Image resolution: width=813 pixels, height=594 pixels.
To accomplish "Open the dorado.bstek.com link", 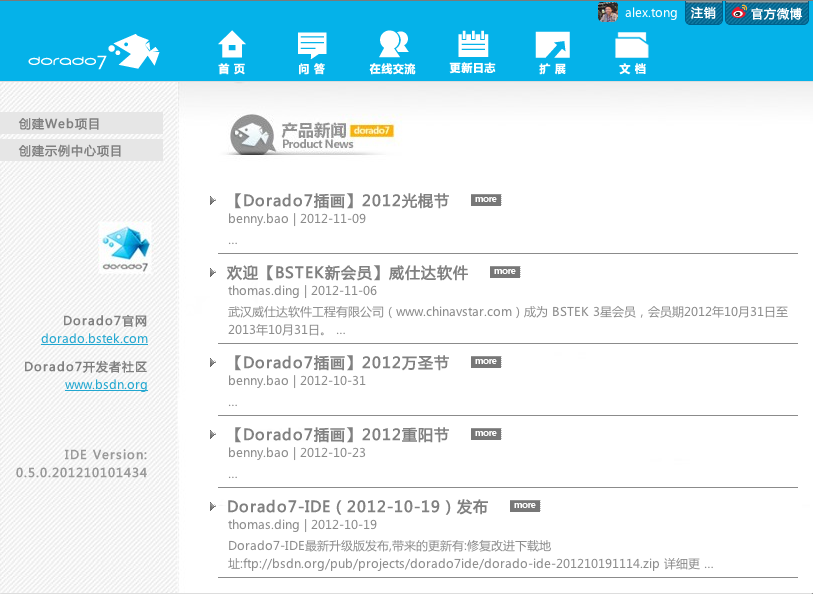I will point(94,339).
